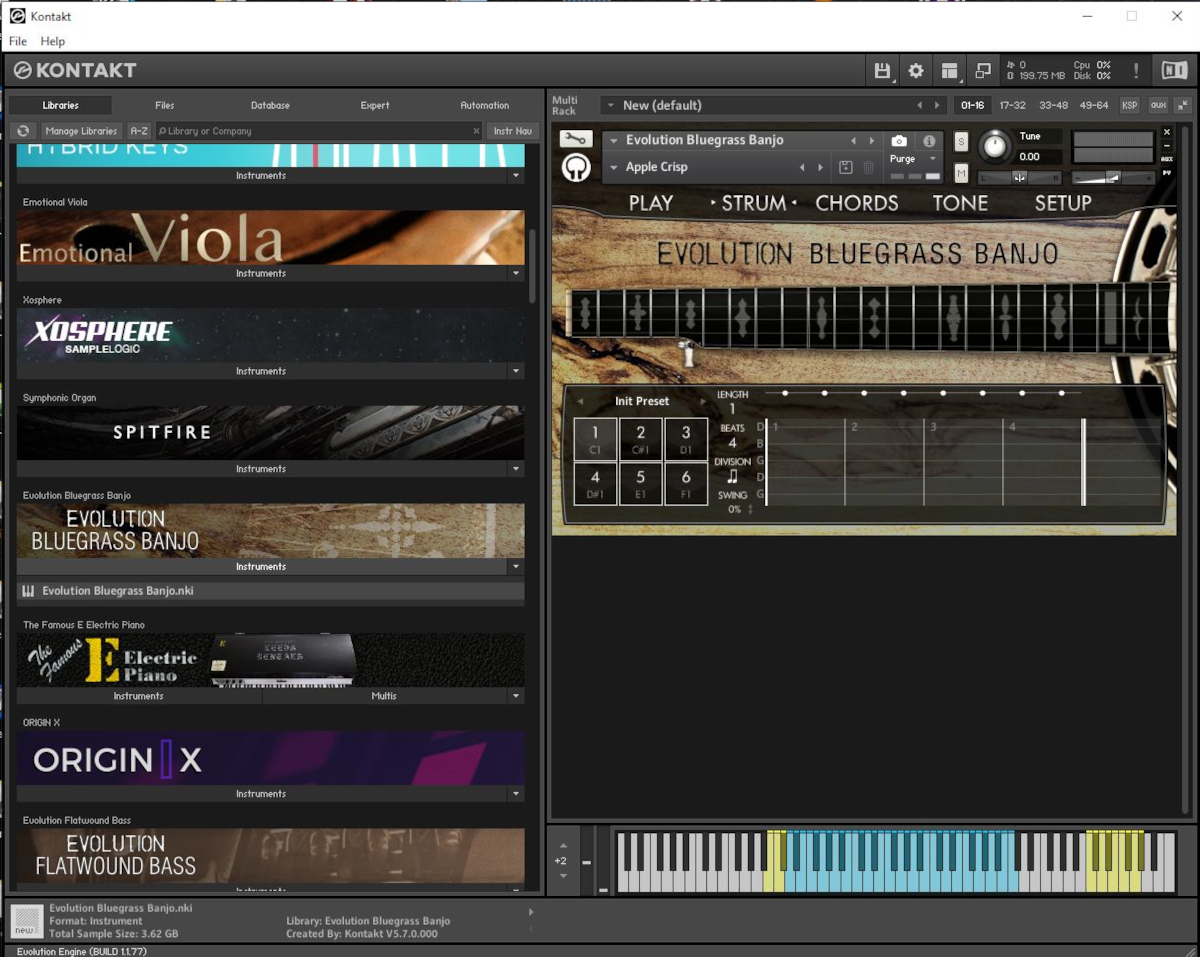Select strum pattern pad 6 F1
The height and width of the screenshot is (957, 1200).
[686, 483]
